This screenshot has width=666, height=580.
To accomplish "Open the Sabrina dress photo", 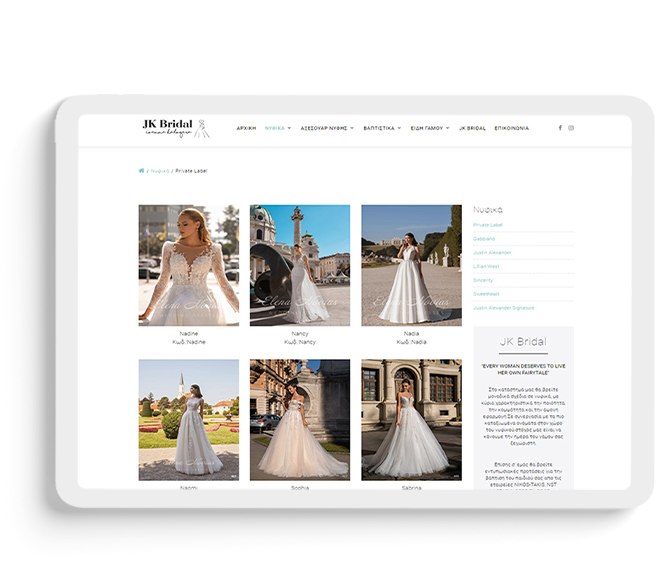I will (412, 420).
